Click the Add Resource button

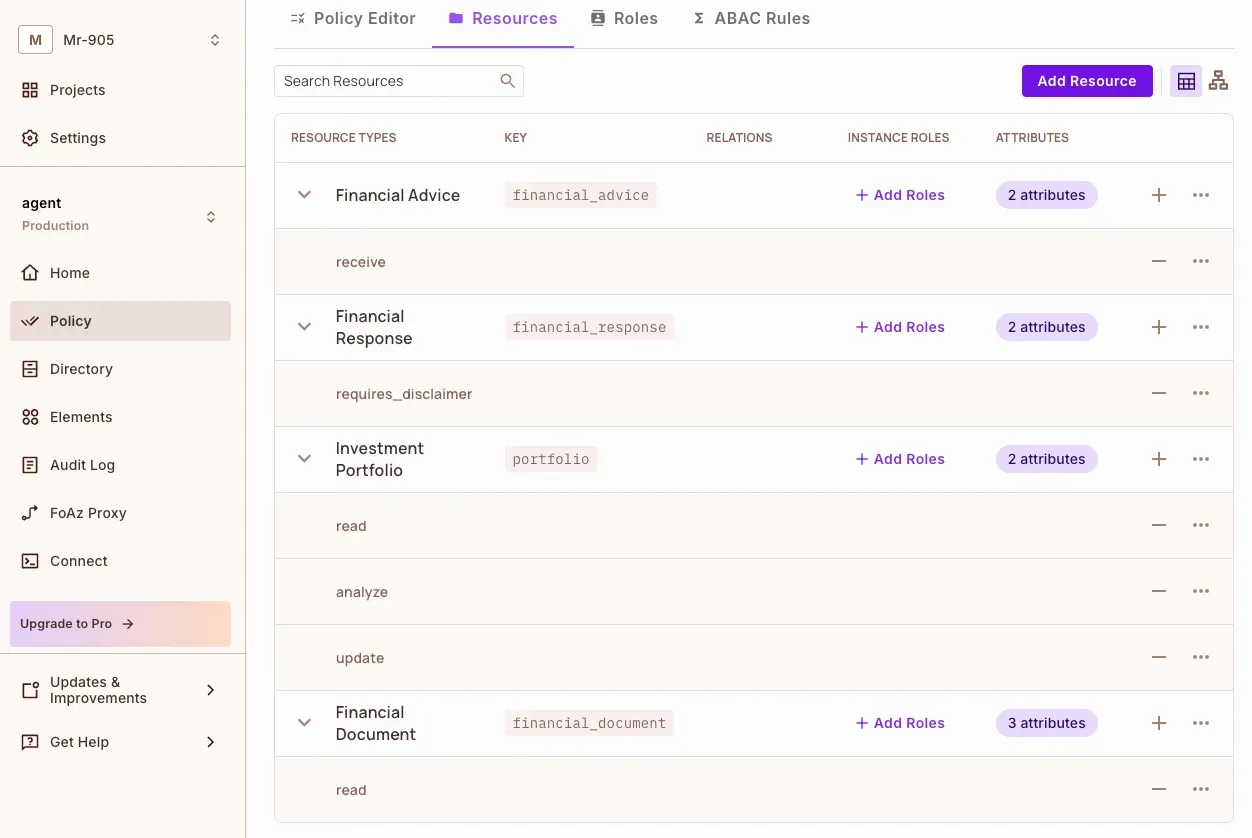click(1086, 81)
